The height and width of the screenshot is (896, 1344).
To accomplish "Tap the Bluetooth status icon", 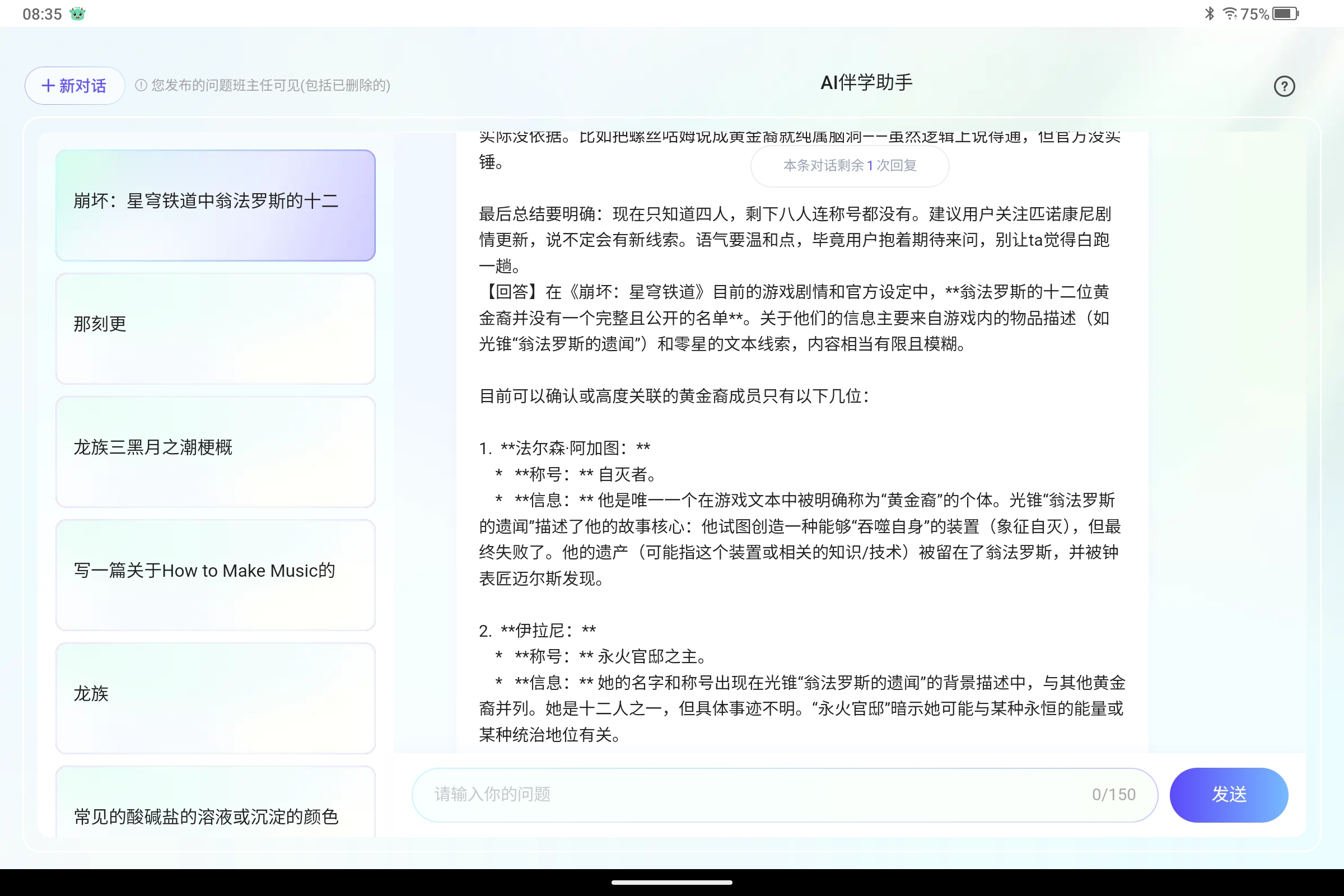I will click(1209, 13).
